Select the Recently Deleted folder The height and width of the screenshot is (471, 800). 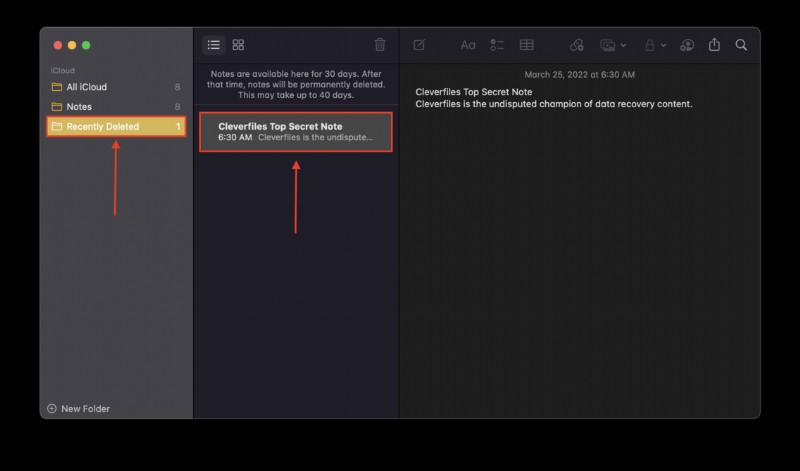coord(116,127)
